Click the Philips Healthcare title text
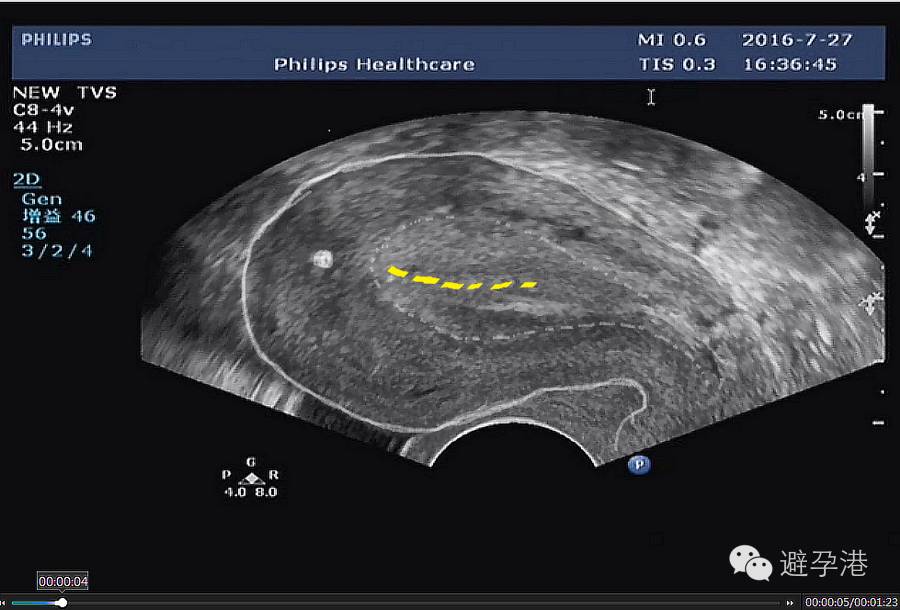The height and width of the screenshot is (610, 900). click(x=374, y=64)
